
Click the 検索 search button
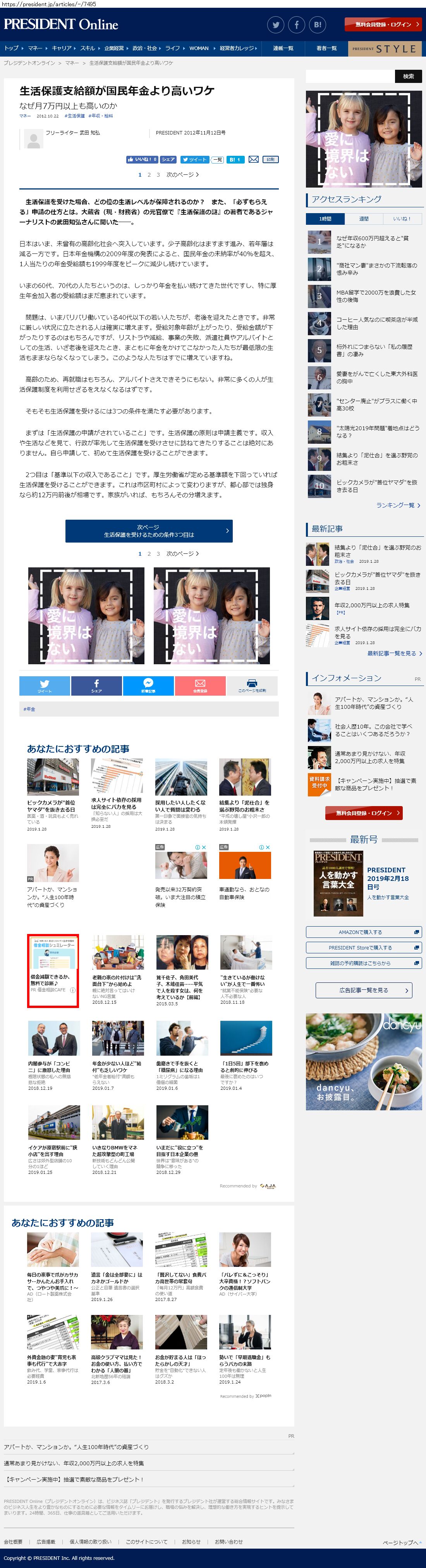click(x=408, y=76)
